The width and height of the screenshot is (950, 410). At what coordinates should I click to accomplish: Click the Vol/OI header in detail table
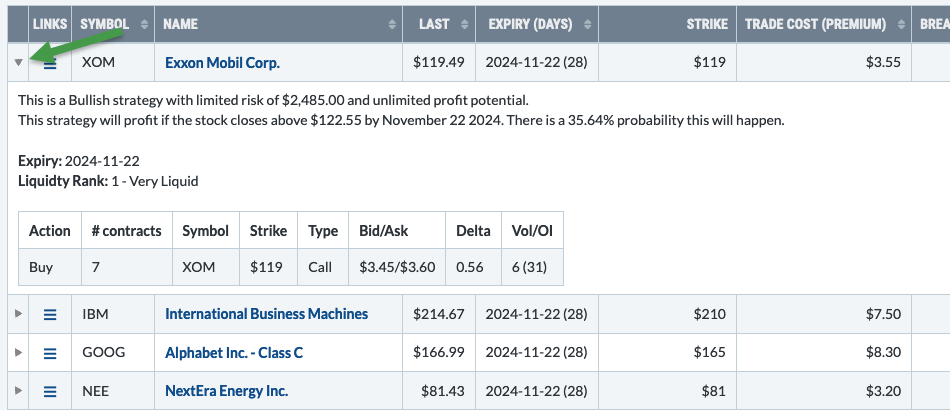point(533,231)
